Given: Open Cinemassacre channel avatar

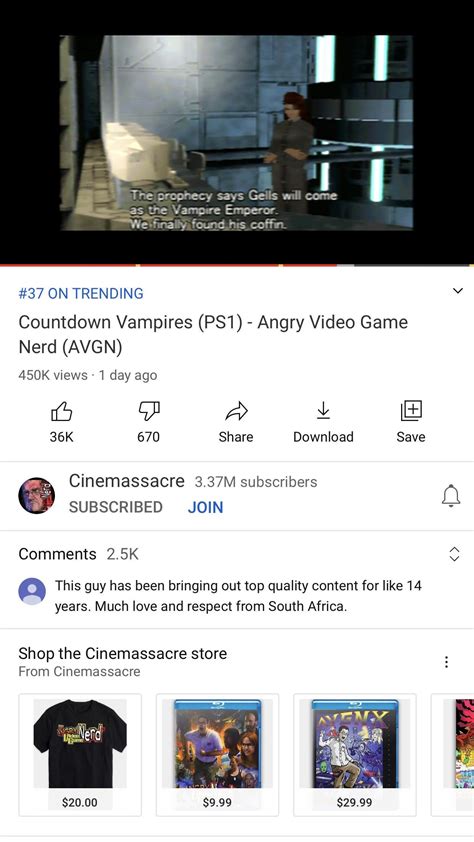Looking at the screenshot, I should coord(37,495).
